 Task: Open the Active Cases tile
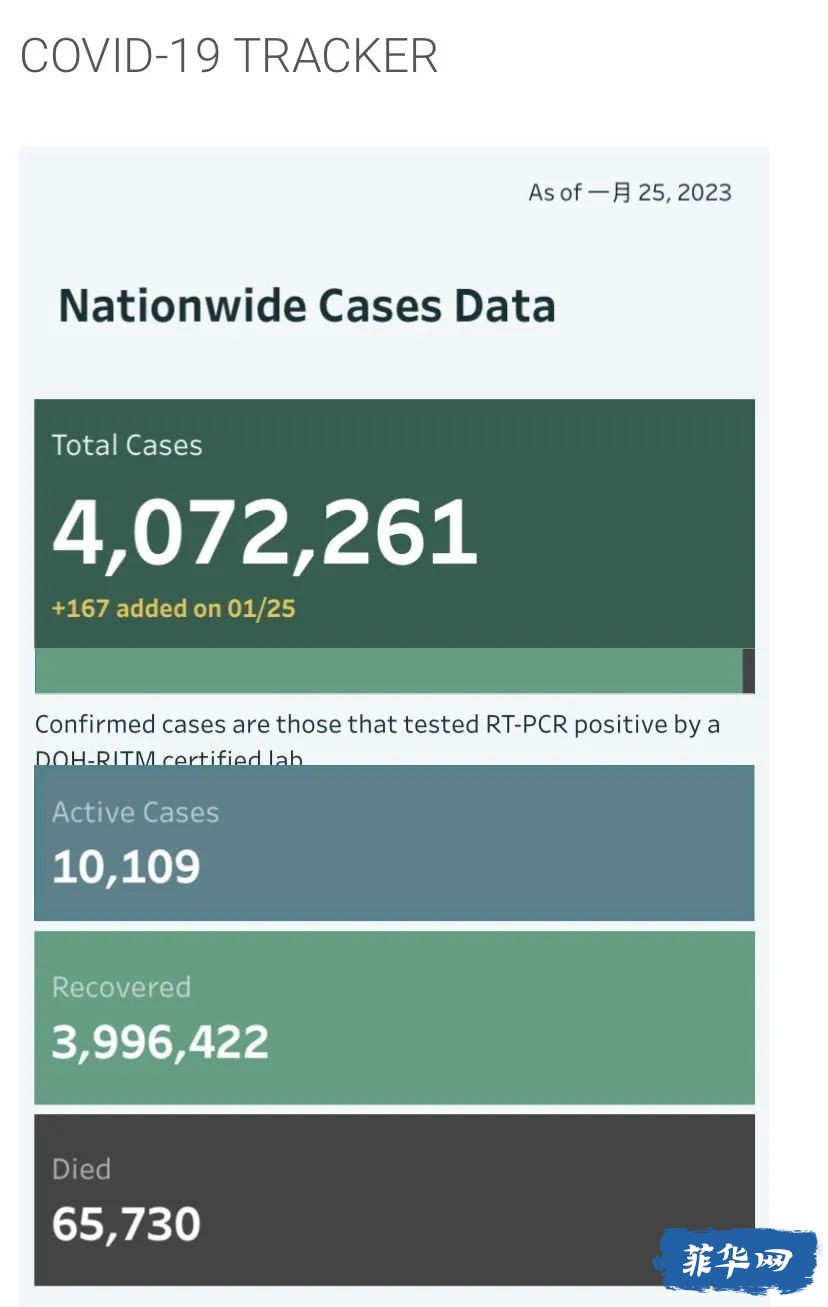pyautogui.click(x=394, y=842)
